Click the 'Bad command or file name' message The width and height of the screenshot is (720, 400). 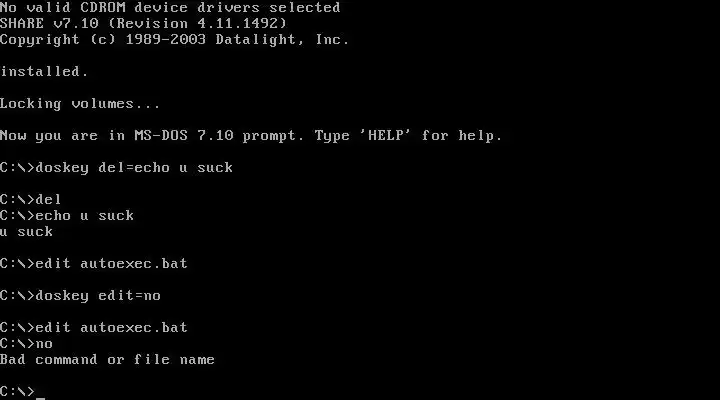point(107,359)
